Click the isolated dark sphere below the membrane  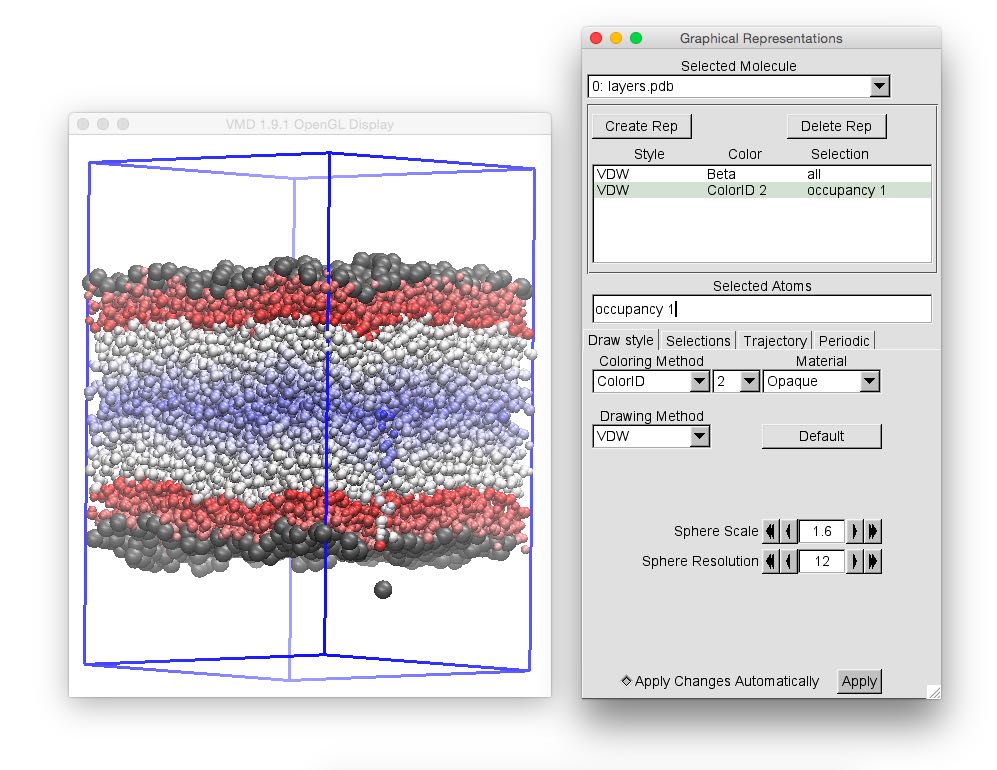(x=383, y=589)
